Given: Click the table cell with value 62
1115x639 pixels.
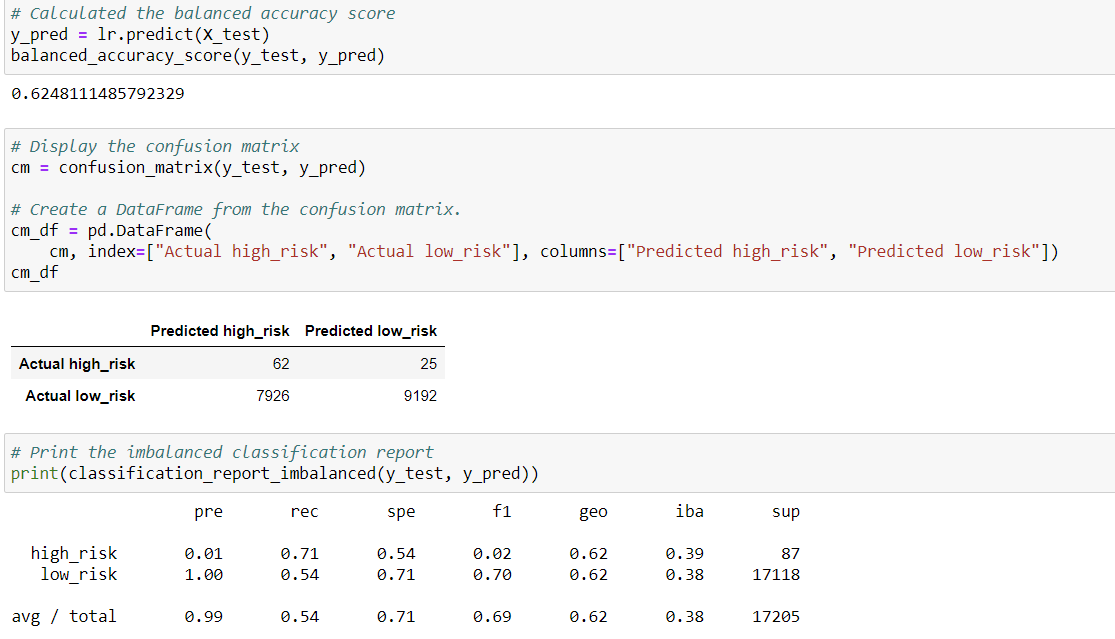Looking at the screenshot, I should click(281, 364).
